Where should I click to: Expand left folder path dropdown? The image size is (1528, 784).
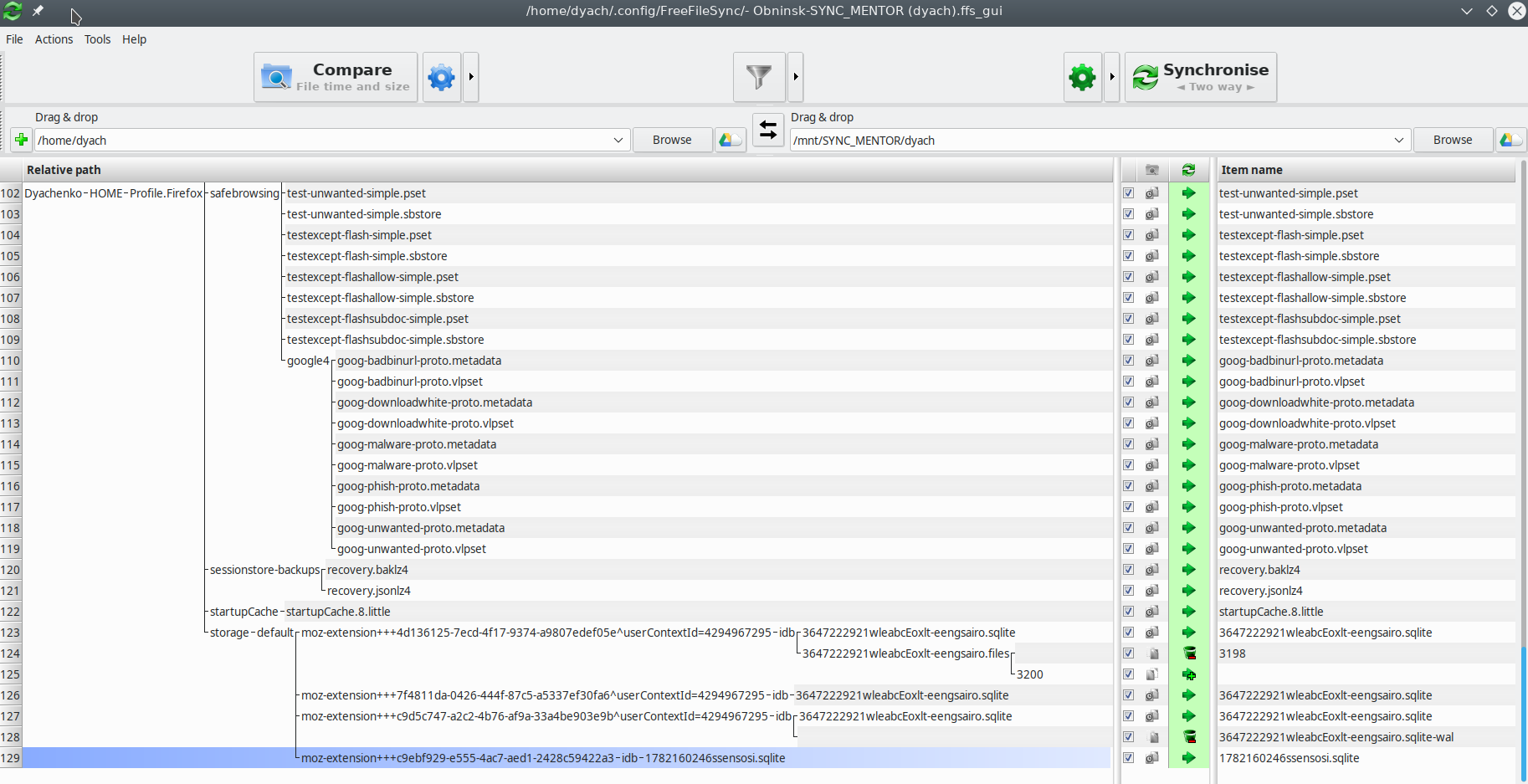[618, 140]
